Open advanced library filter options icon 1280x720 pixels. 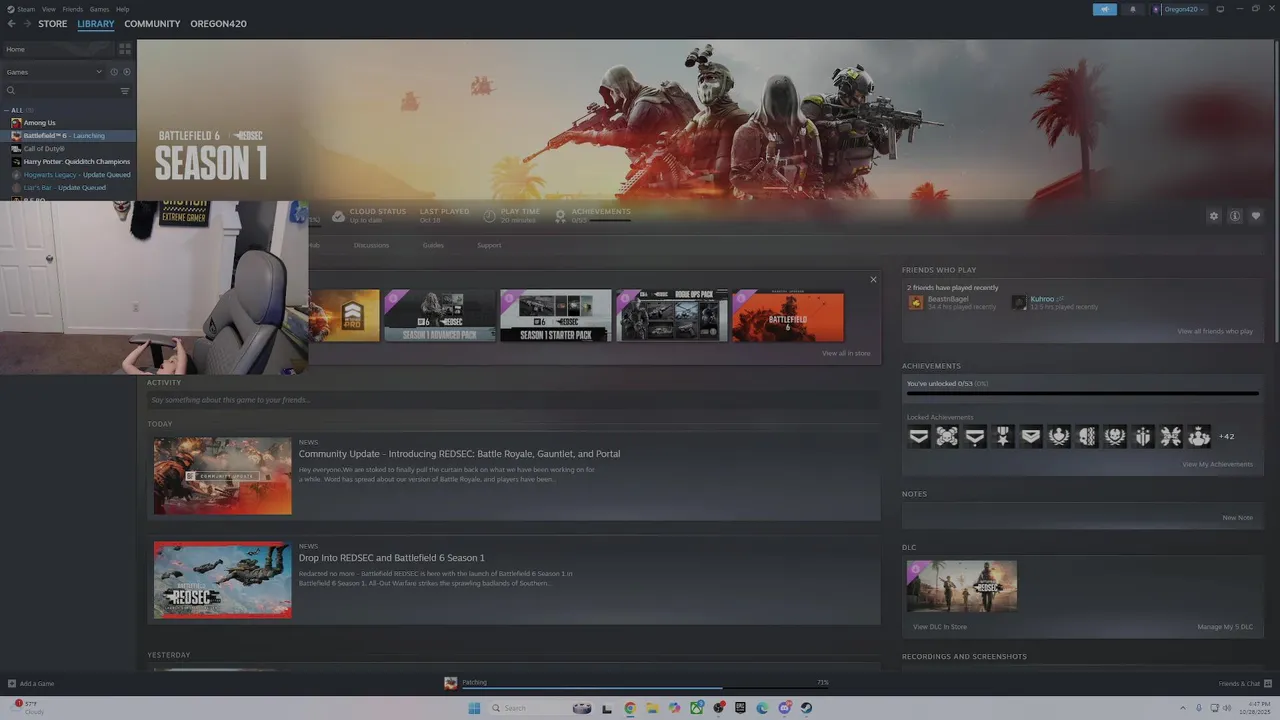click(125, 91)
